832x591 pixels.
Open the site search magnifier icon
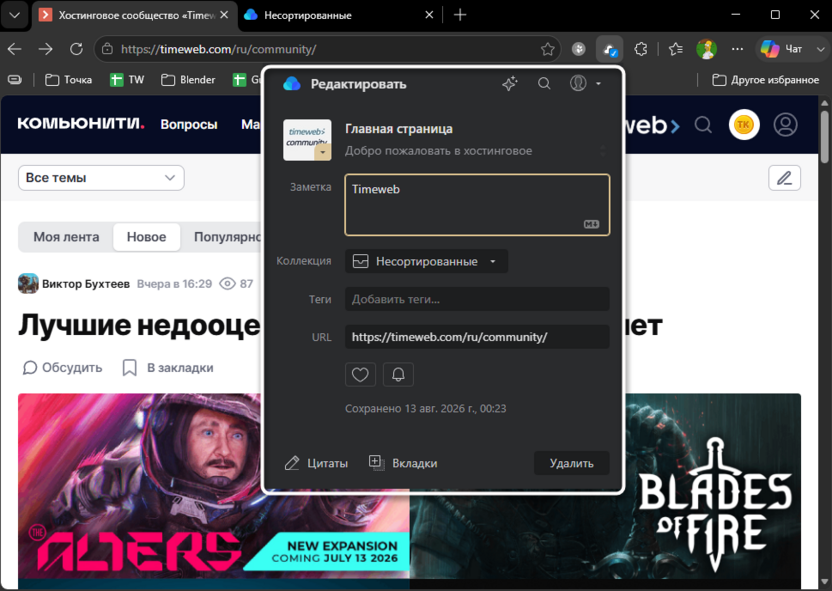(703, 125)
